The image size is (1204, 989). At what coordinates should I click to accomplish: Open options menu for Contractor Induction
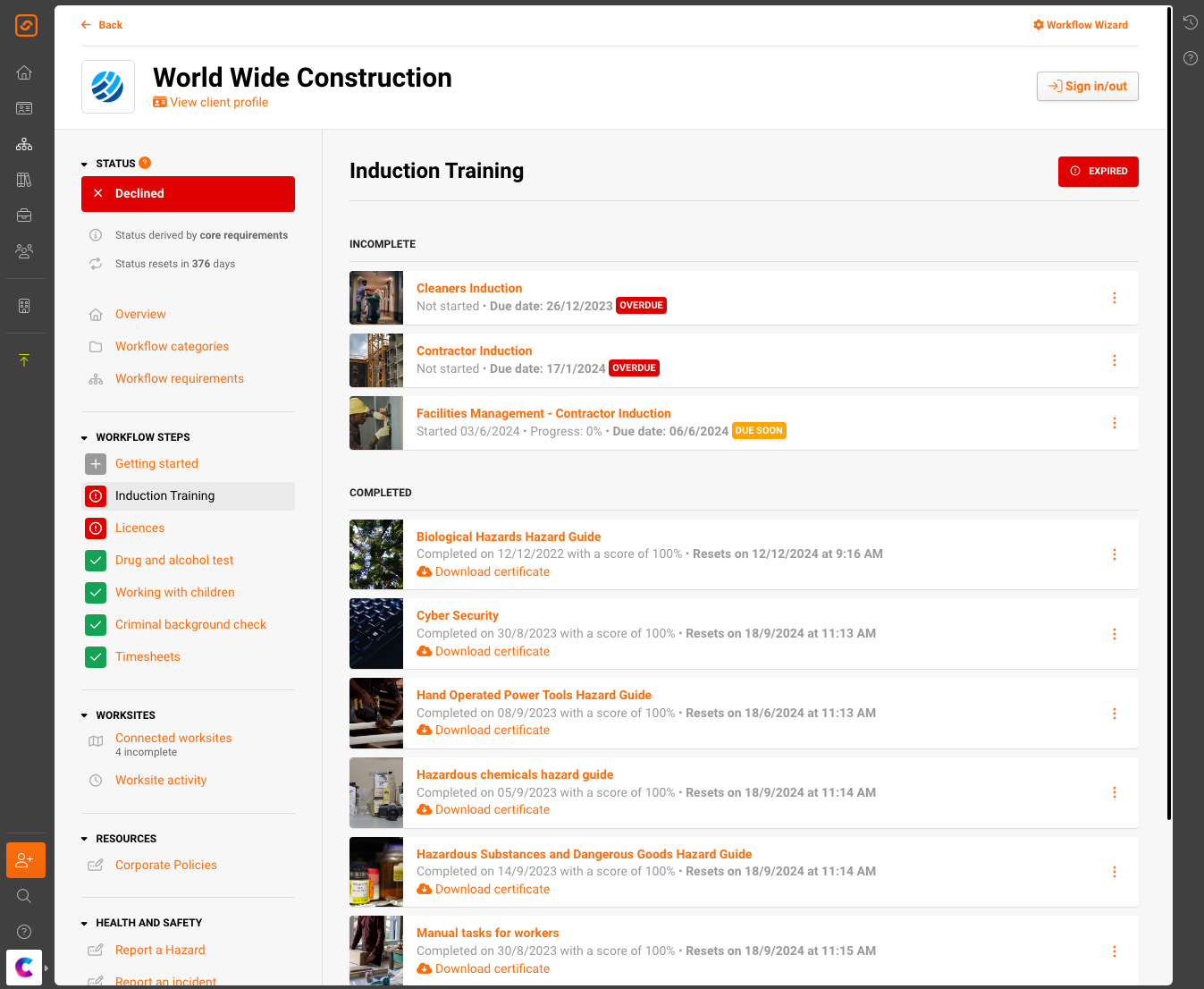pyautogui.click(x=1114, y=360)
